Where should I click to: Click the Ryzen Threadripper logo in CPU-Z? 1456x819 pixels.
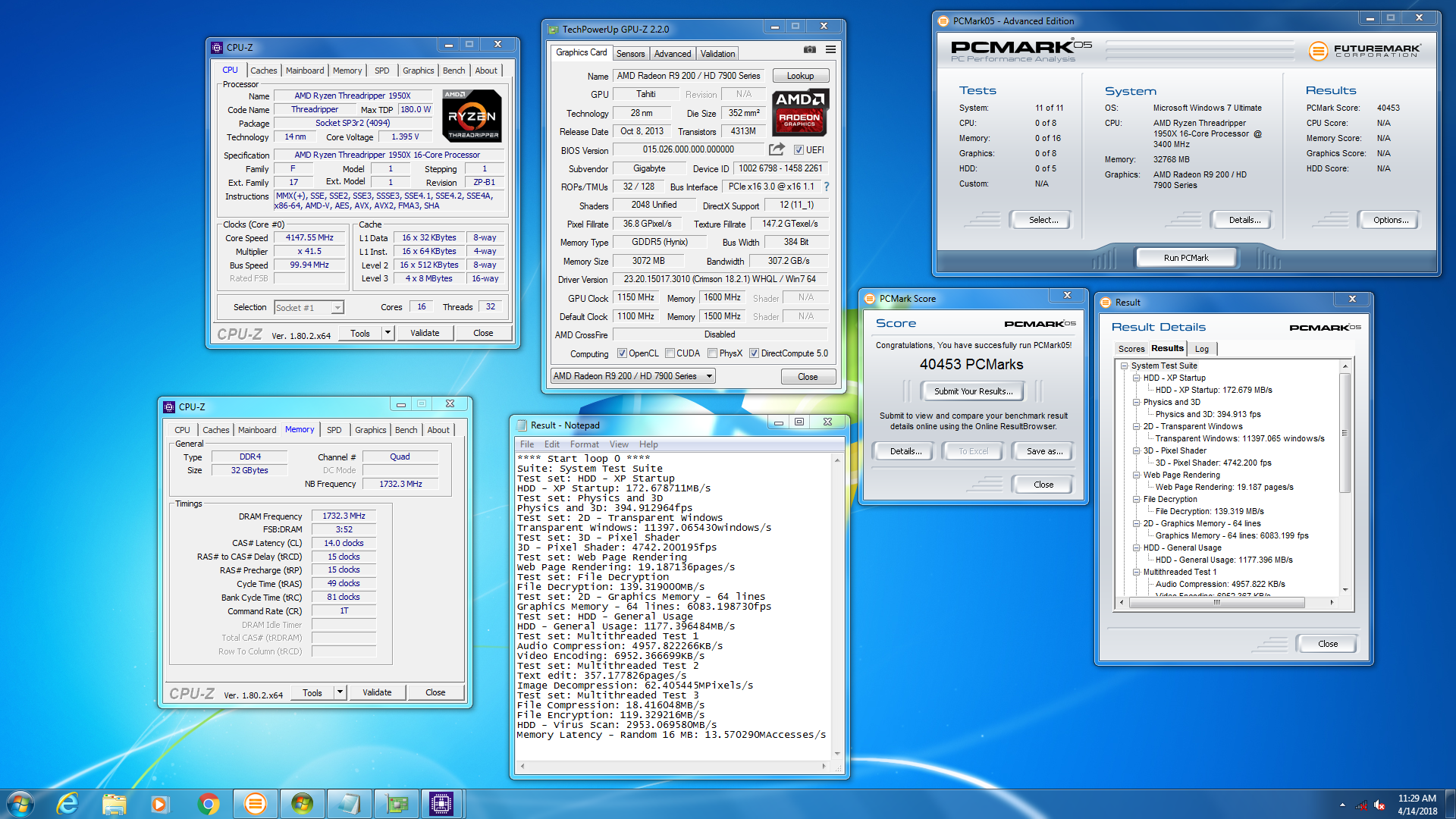coord(472,115)
